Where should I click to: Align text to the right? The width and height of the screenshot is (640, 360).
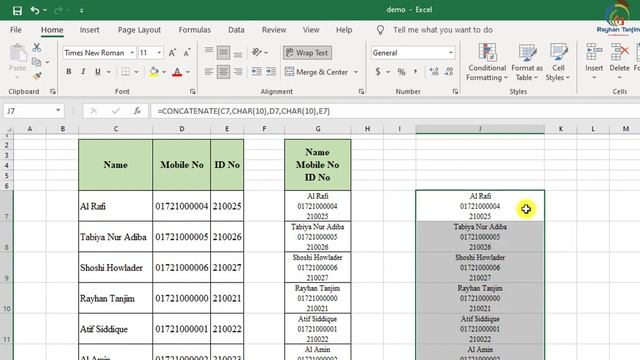[238, 72]
